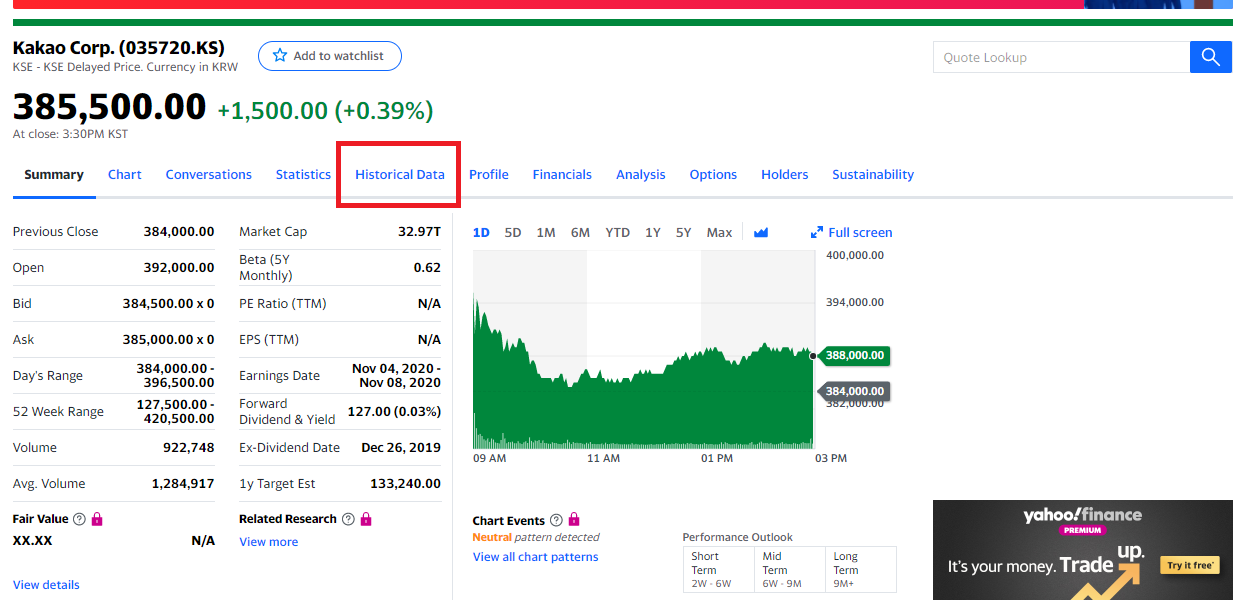The height and width of the screenshot is (601, 1251).
Task: Click the Related Research lock icon
Action: 366,519
